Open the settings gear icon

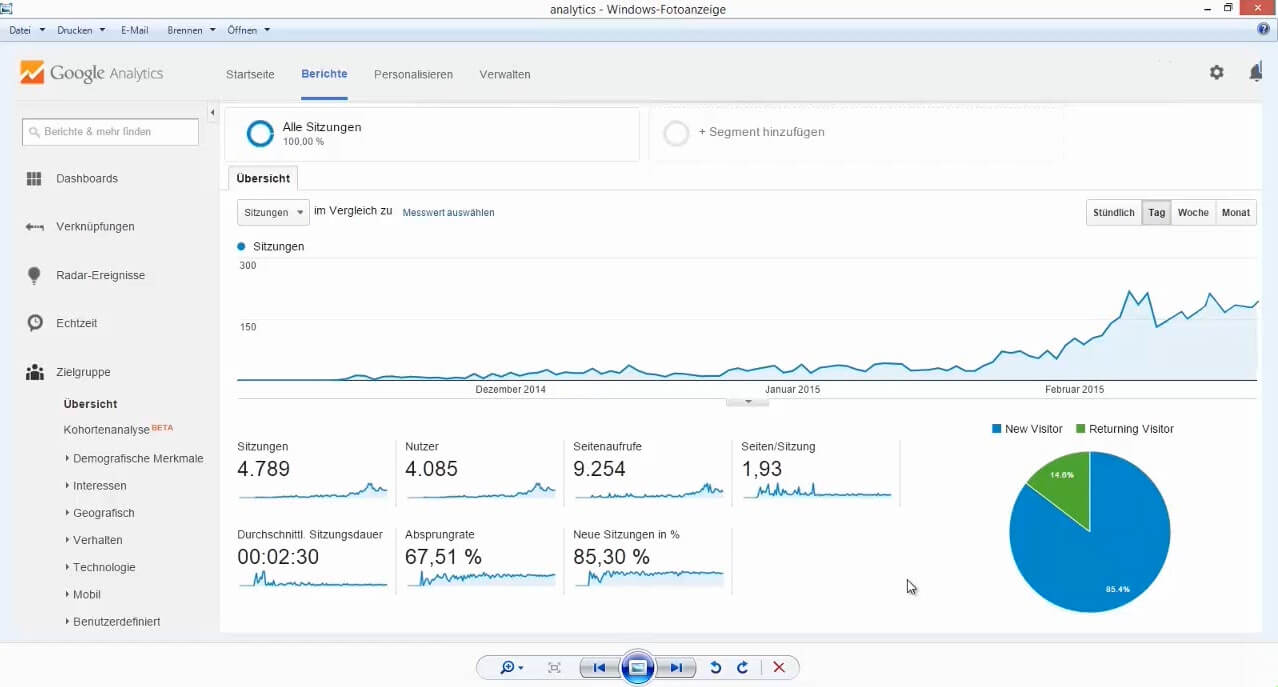coord(1216,72)
